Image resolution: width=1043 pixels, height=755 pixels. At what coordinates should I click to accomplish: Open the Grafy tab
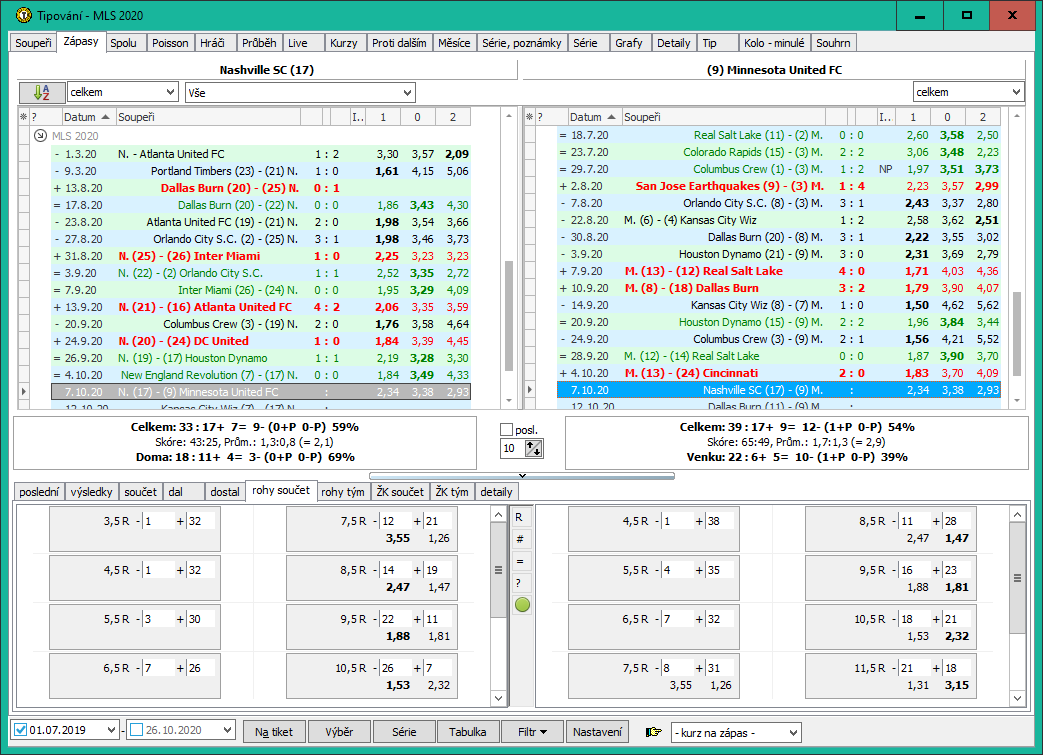tap(629, 43)
